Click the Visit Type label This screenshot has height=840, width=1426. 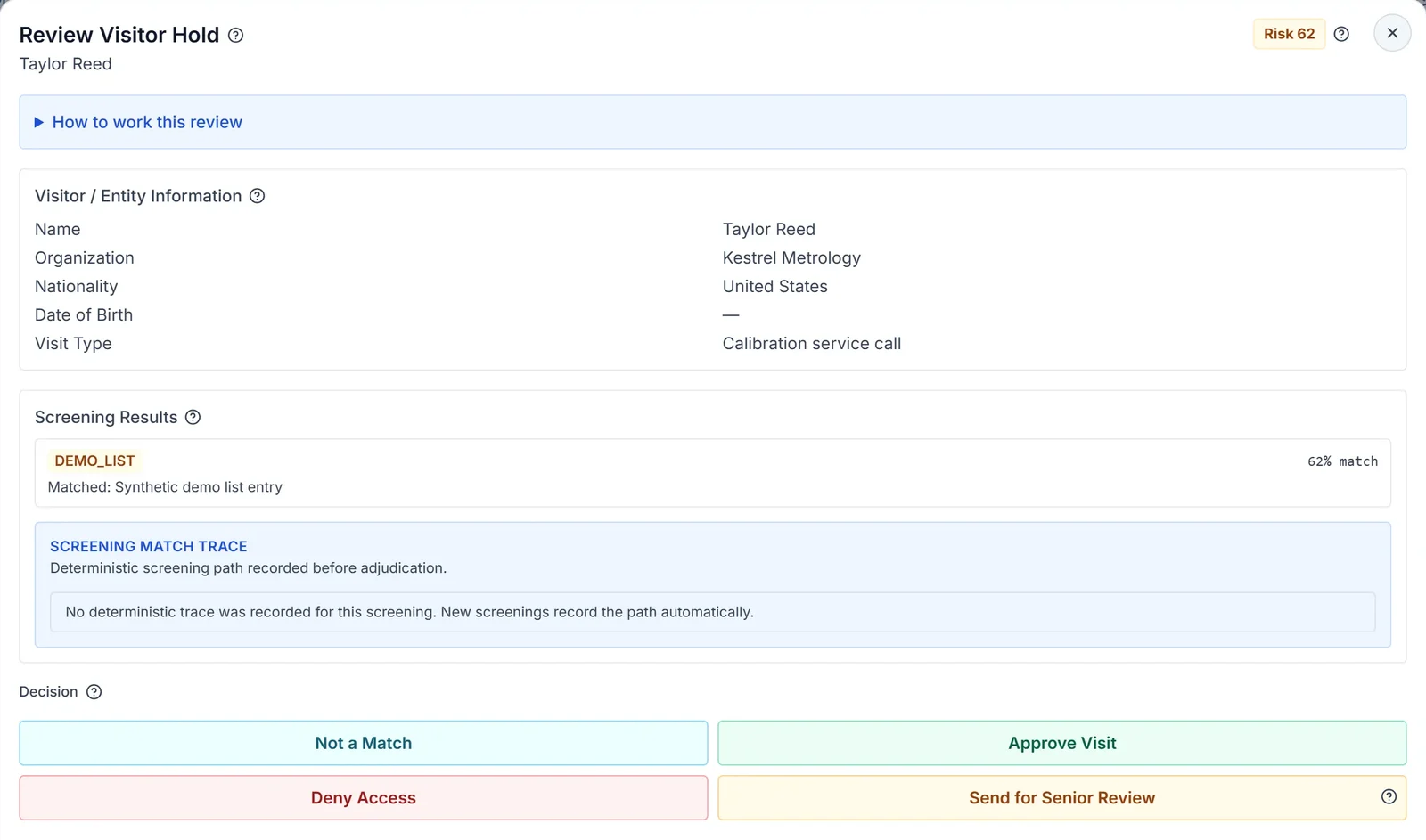[73, 343]
